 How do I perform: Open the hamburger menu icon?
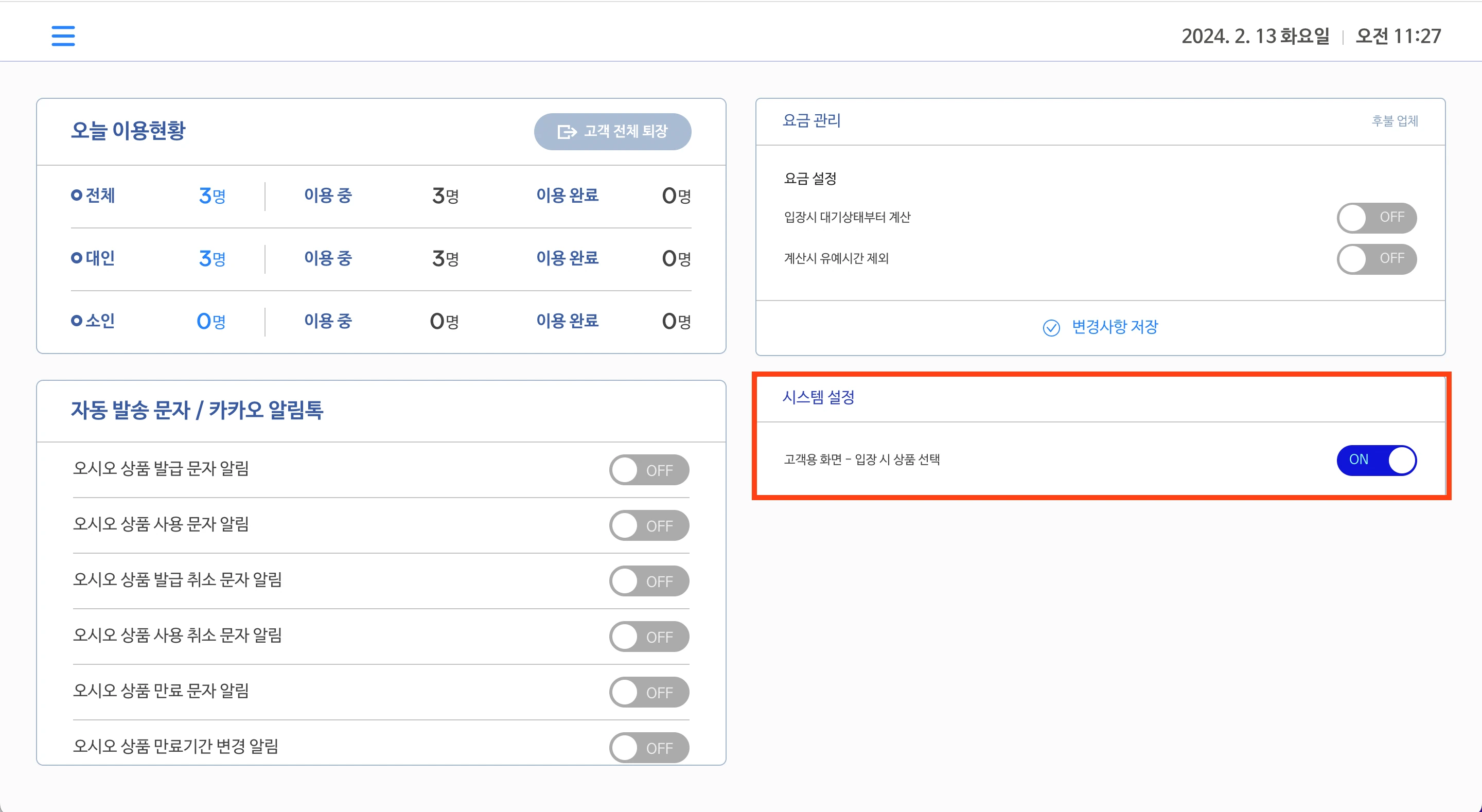pos(63,36)
